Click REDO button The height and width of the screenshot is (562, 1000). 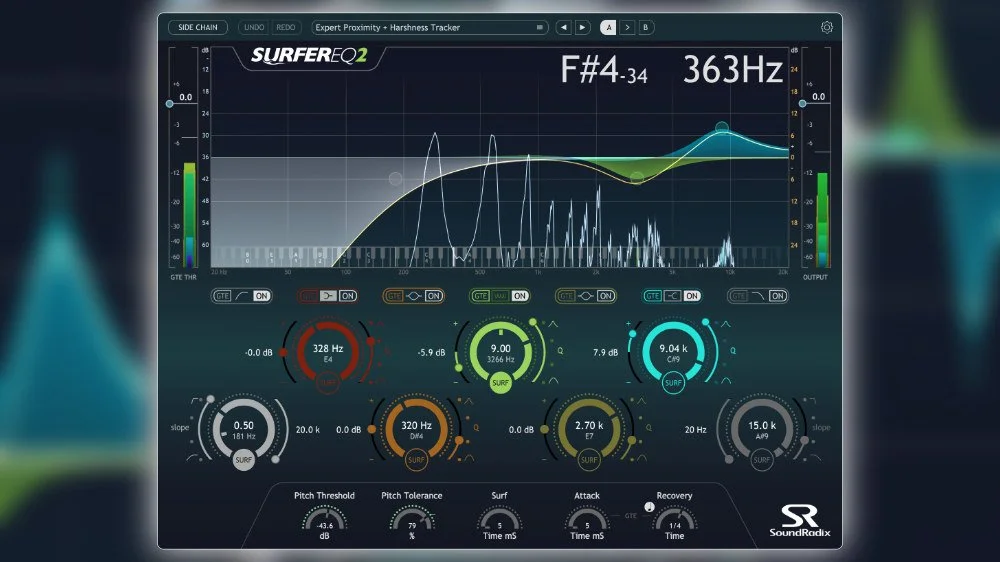285,27
